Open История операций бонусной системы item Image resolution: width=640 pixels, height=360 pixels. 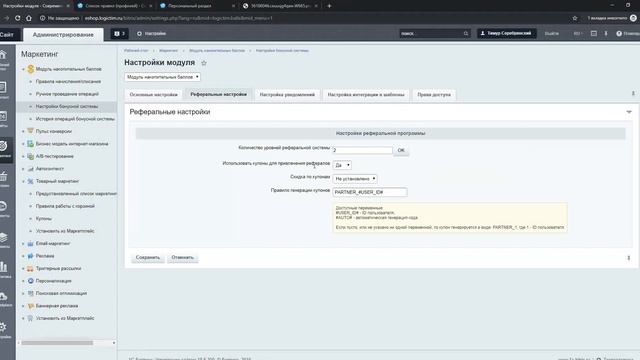75,119
